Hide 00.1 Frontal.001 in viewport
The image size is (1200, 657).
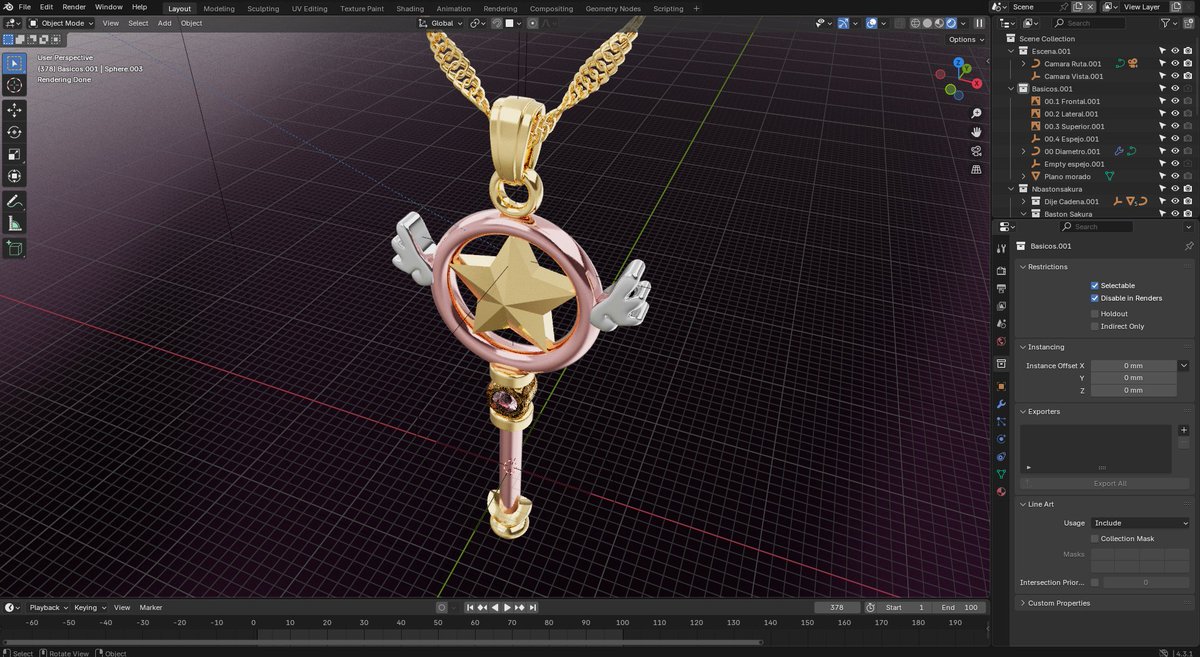1176,101
